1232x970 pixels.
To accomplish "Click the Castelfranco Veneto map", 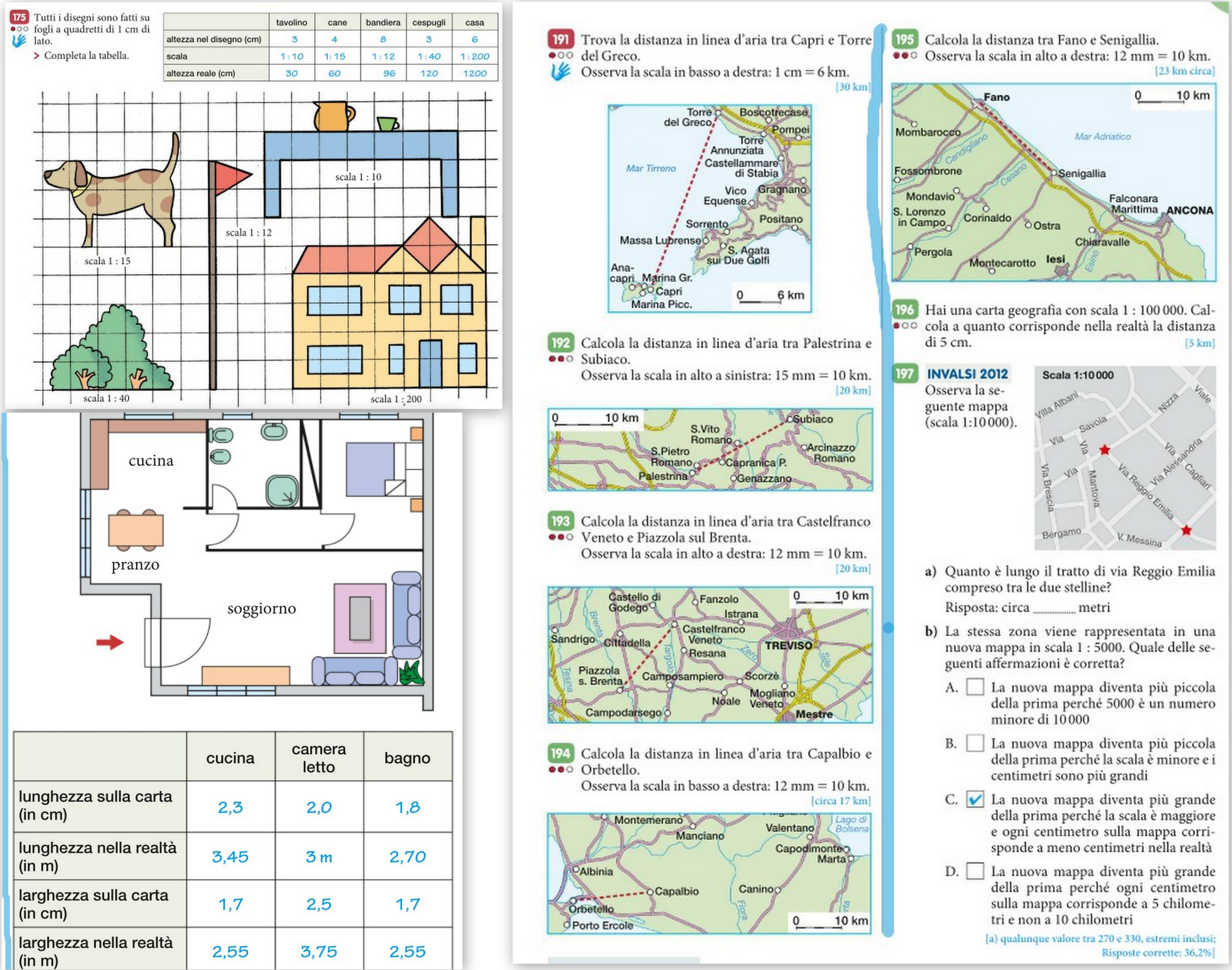I will tap(710, 655).
